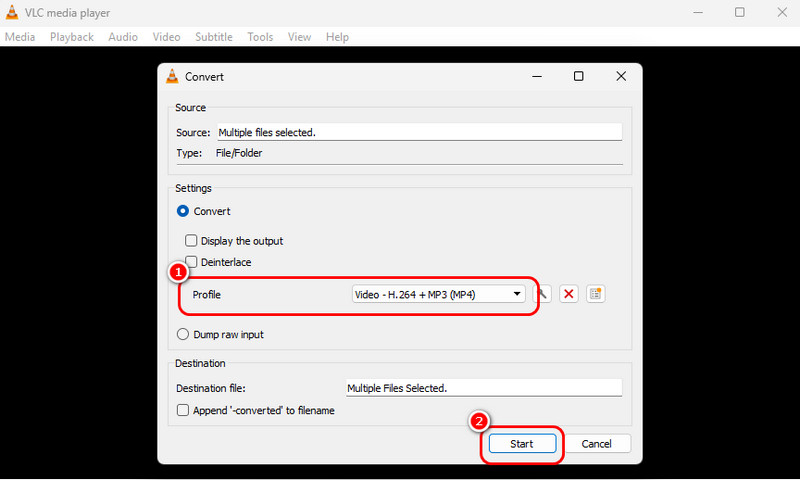Tick the Deinterlace checkbox
800x480 pixels.
pos(191,262)
